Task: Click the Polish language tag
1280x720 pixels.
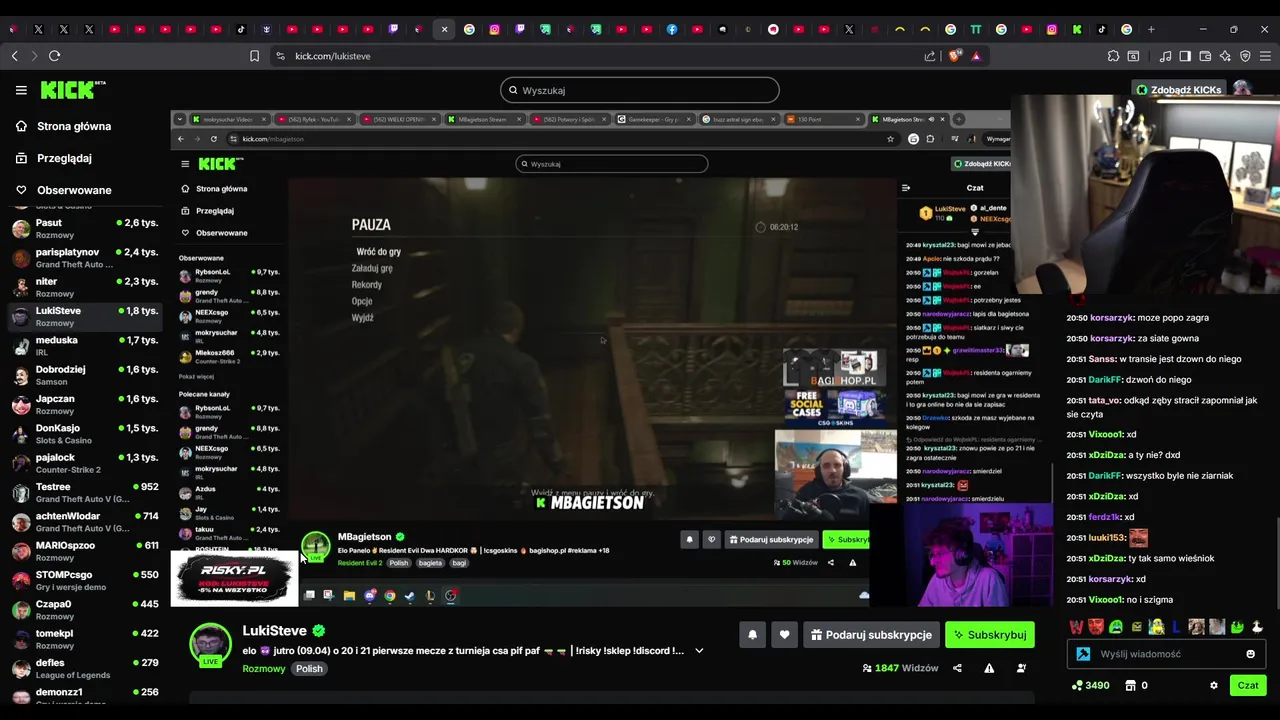Action: [309, 669]
